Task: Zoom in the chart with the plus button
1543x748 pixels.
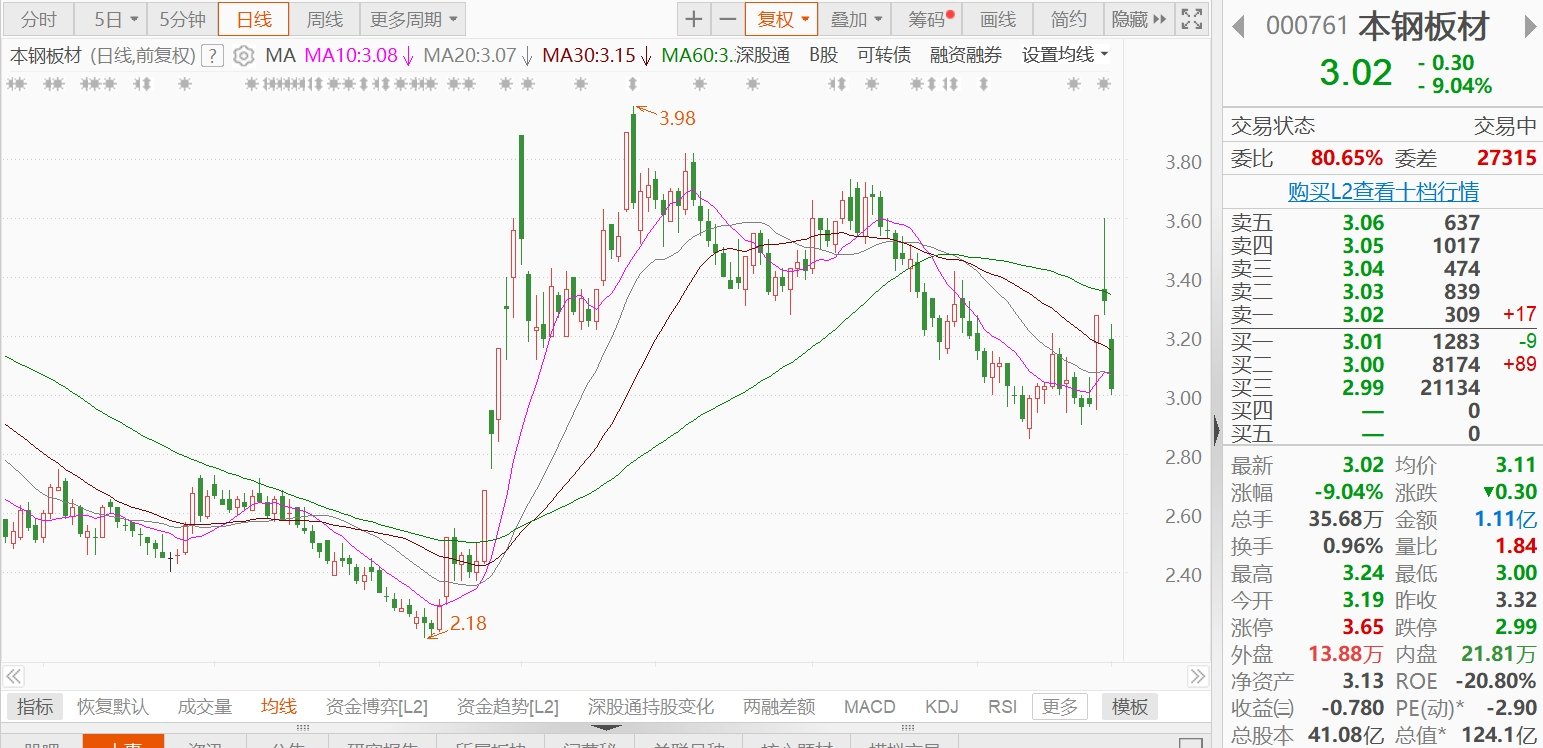Action: pyautogui.click(x=694, y=19)
